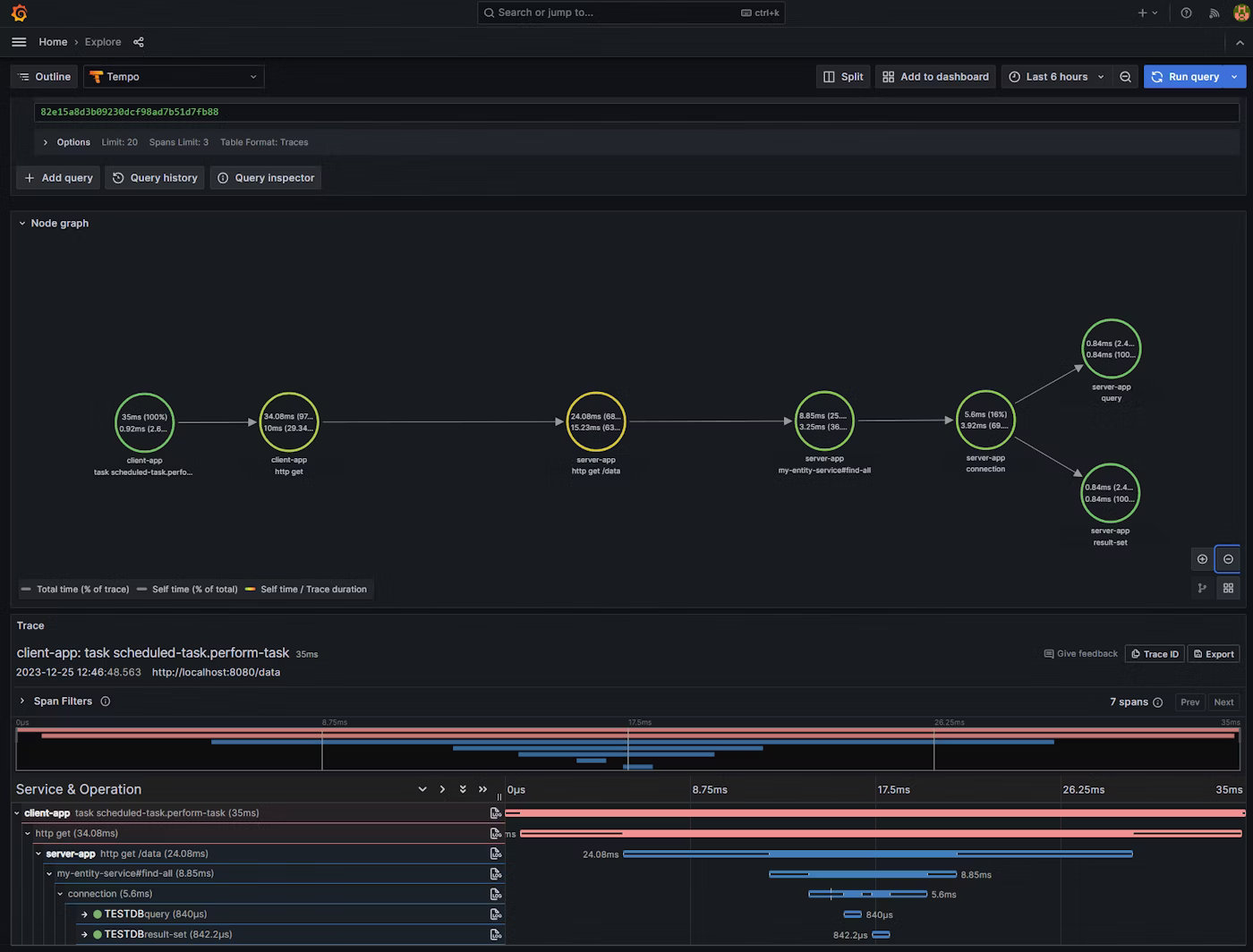Open the Last 6 hours time picker
Viewport: 1253px width, 952px height.
1056,77
